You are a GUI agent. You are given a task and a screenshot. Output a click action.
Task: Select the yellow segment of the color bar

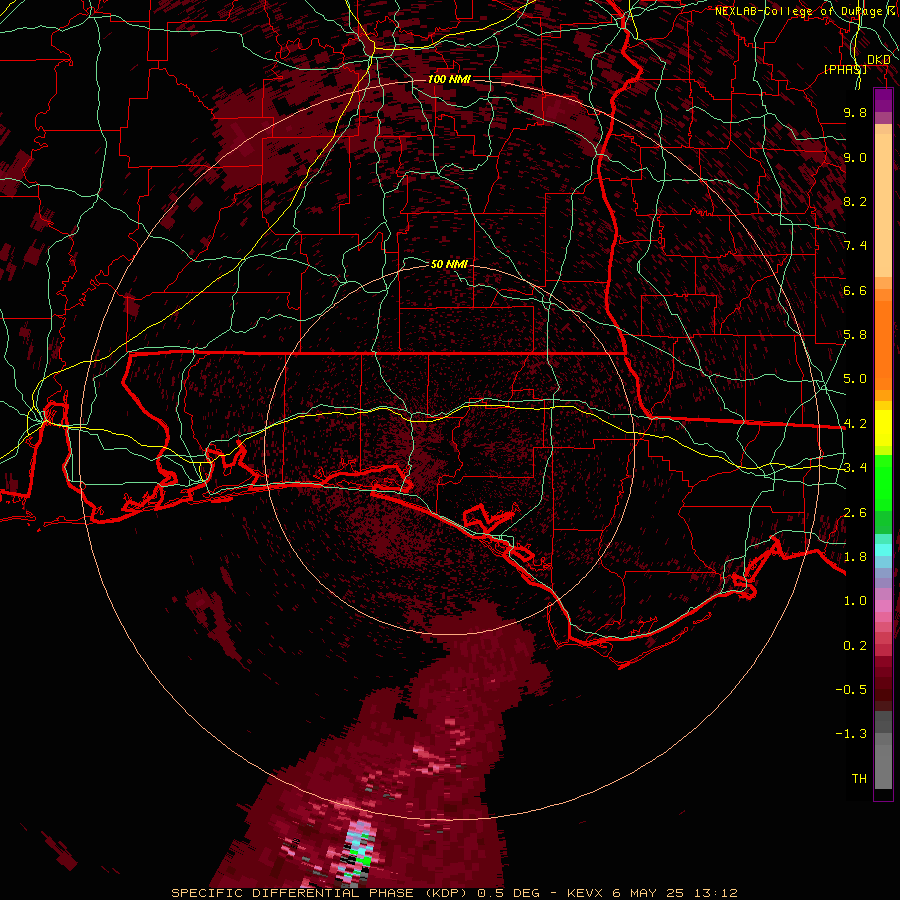point(883,428)
